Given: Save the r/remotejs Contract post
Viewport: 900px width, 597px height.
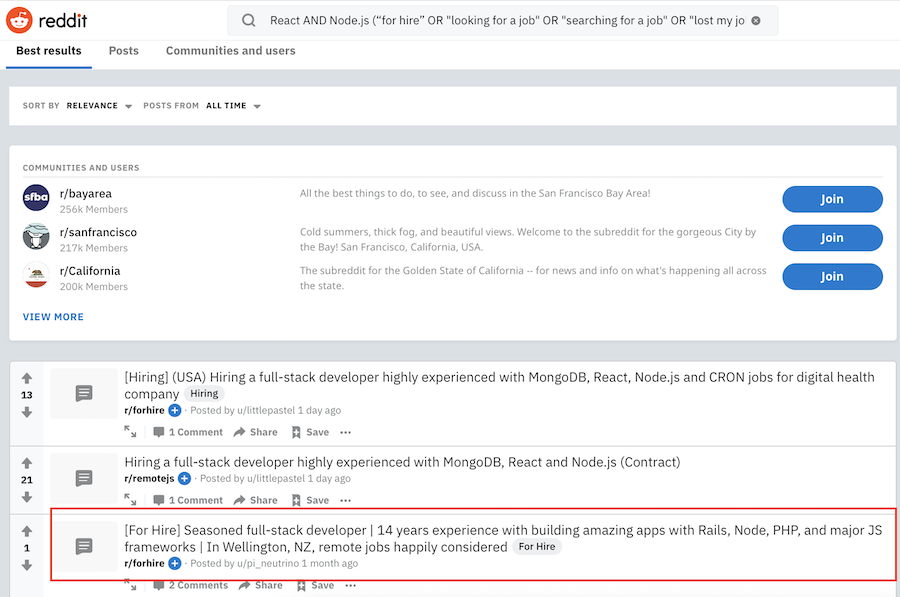Looking at the screenshot, I should (310, 500).
